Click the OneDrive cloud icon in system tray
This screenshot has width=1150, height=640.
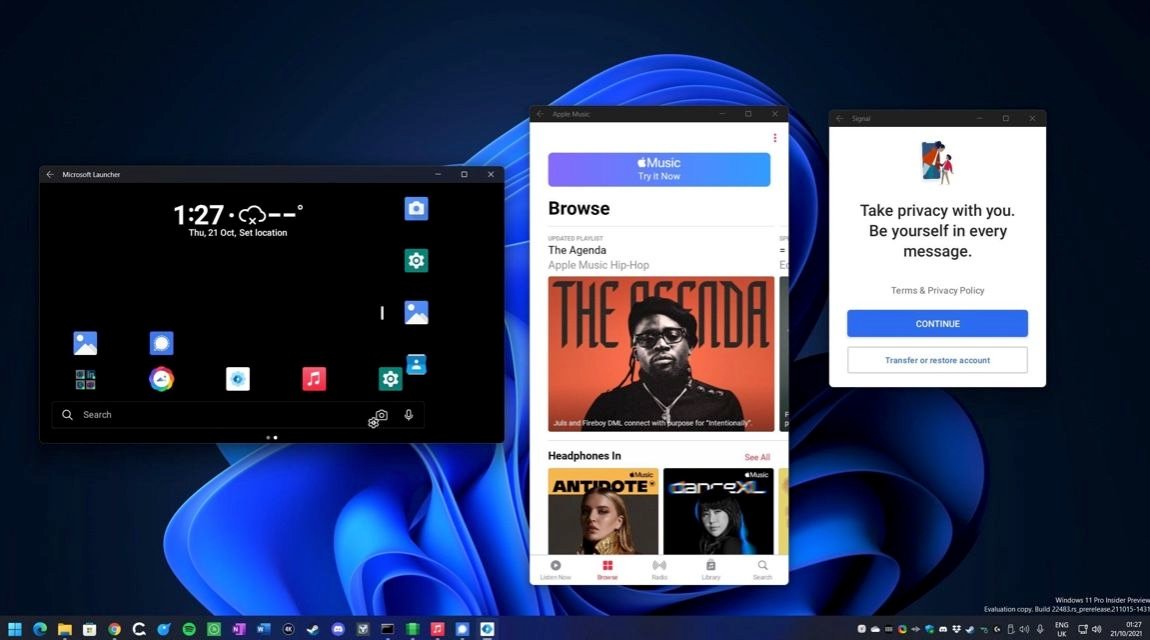[x=875, y=629]
